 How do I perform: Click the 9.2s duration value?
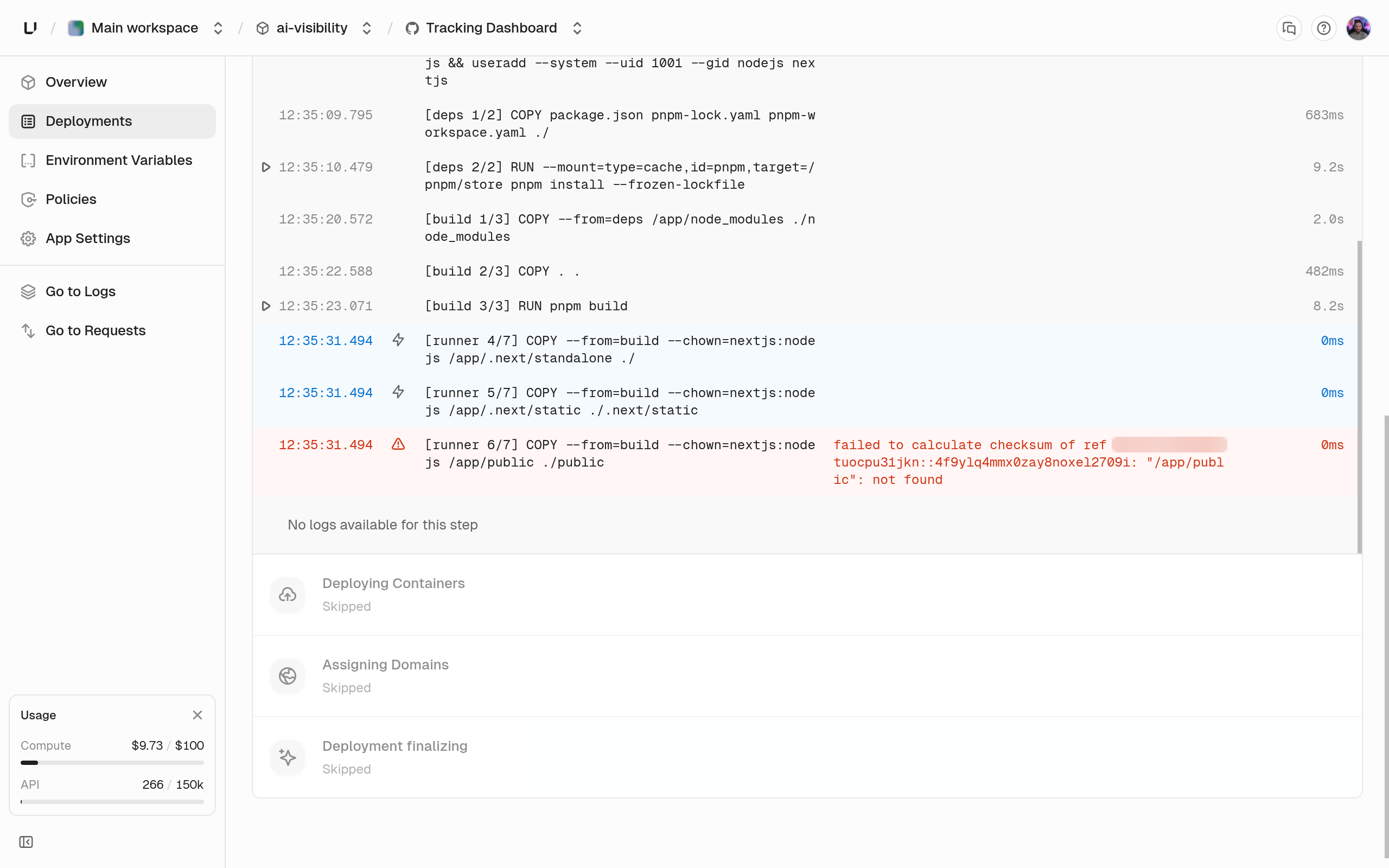point(1328,167)
